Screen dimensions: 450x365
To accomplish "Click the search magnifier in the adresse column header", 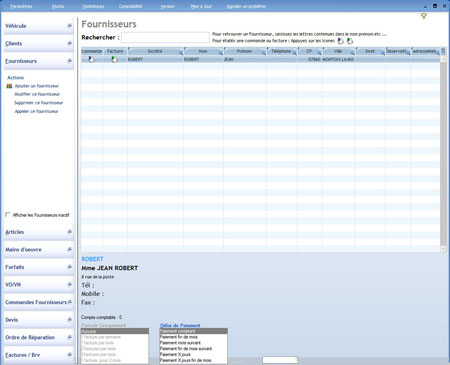I will pos(437,53).
